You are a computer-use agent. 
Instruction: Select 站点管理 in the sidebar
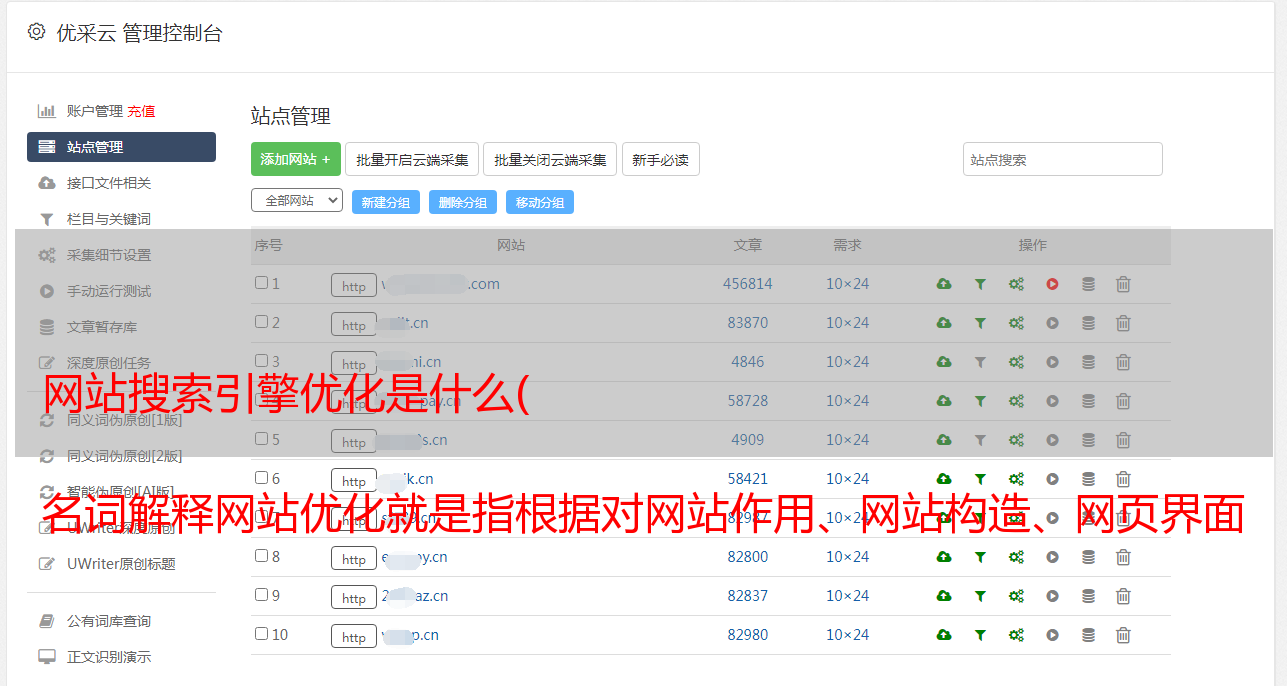(x=121, y=147)
